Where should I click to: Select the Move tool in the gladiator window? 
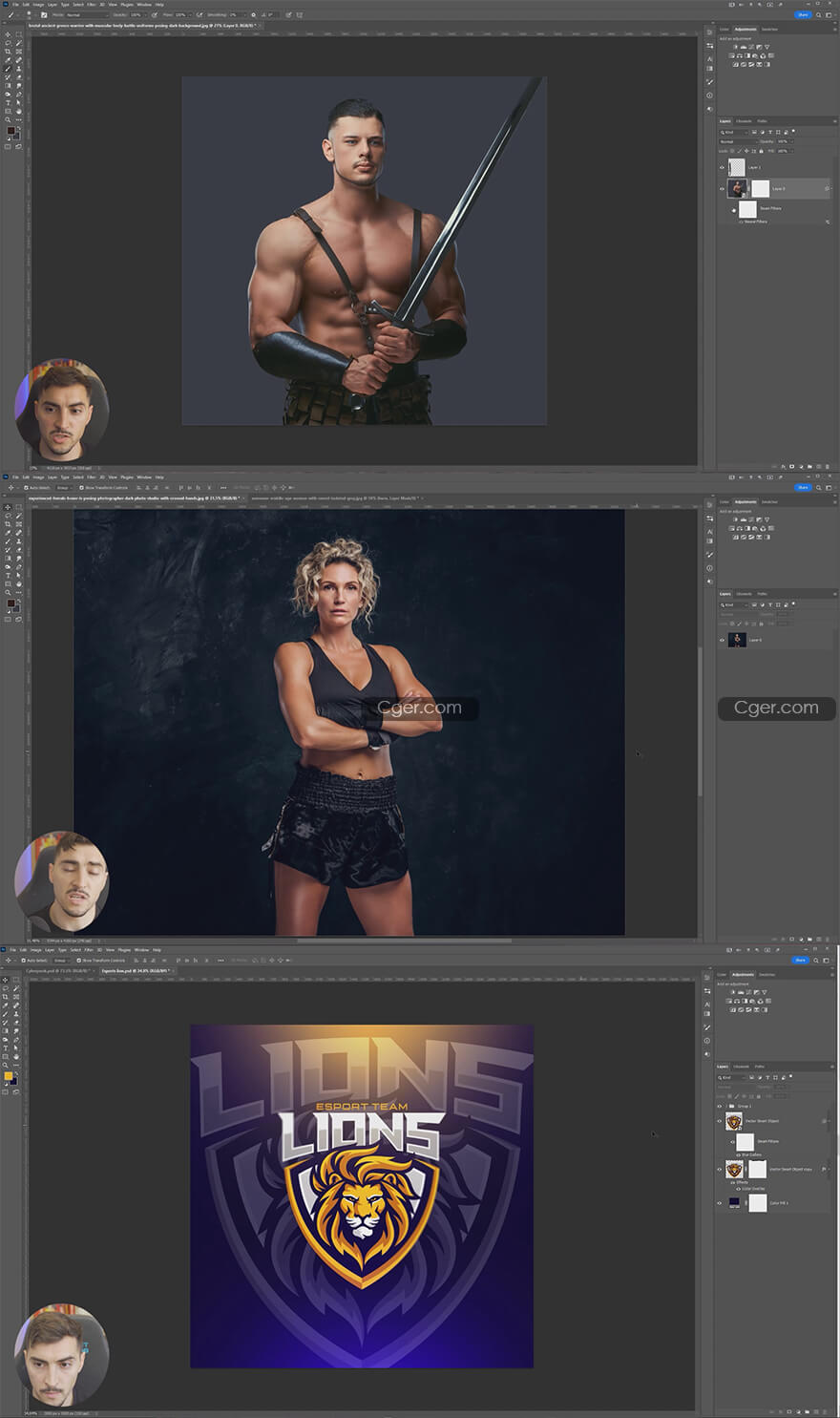point(9,34)
